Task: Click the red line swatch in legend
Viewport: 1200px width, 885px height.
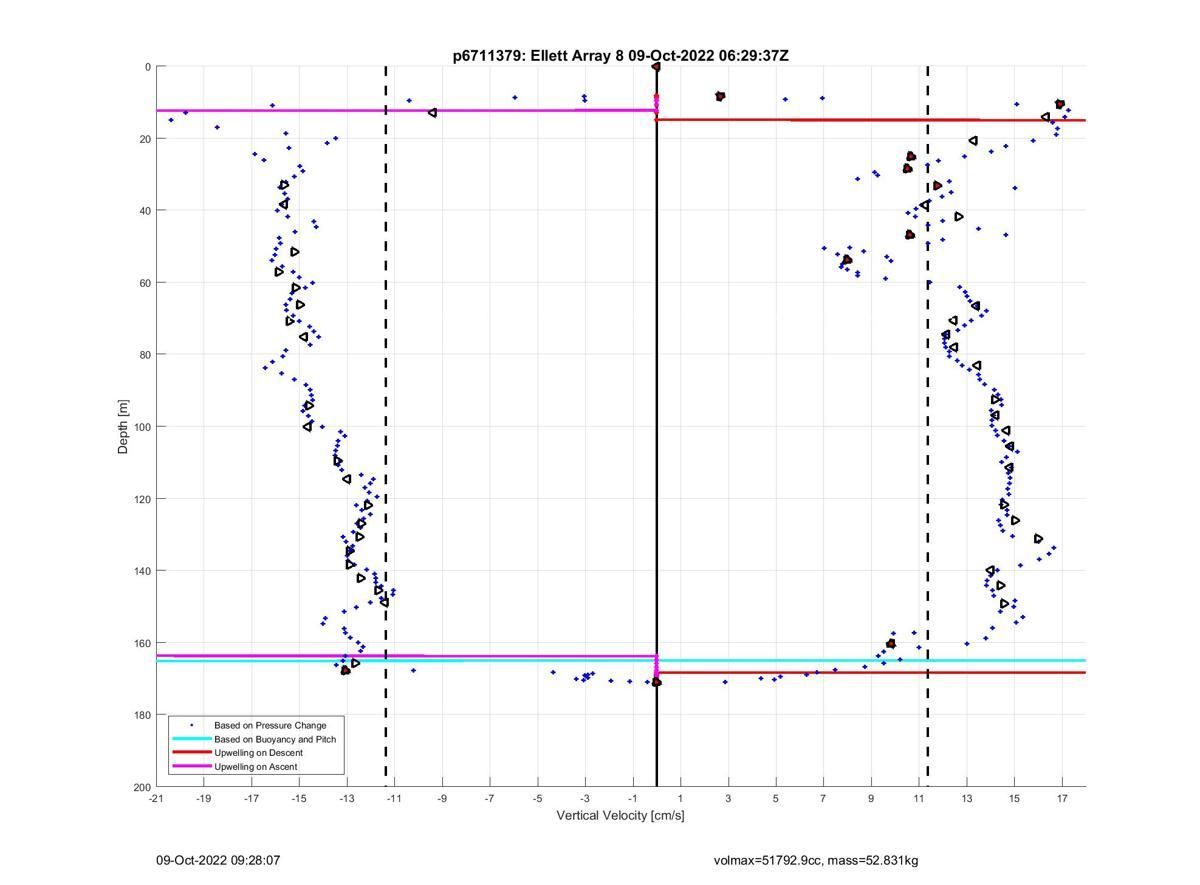Action: (x=192, y=753)
